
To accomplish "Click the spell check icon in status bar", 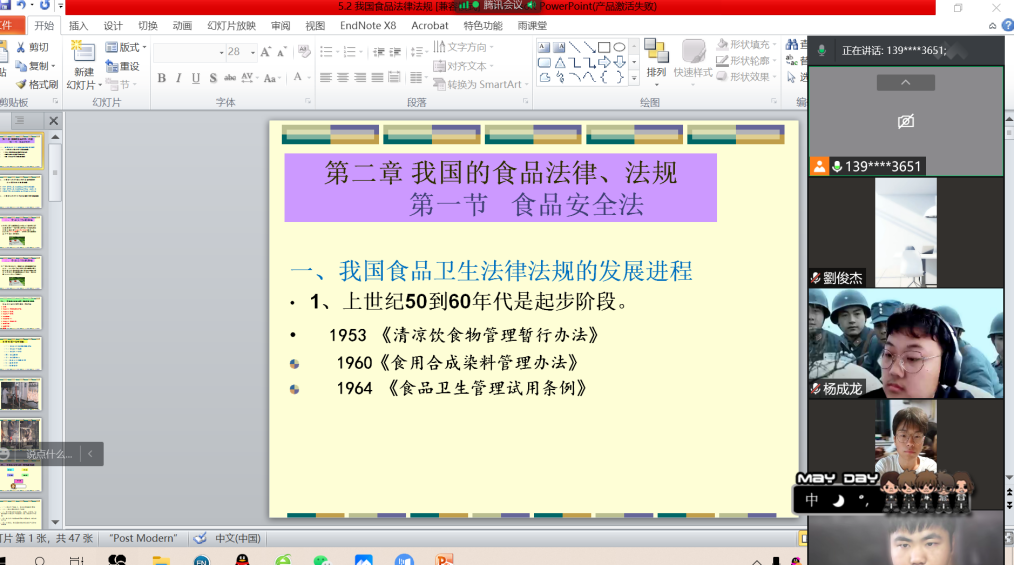I will [200, 538].
